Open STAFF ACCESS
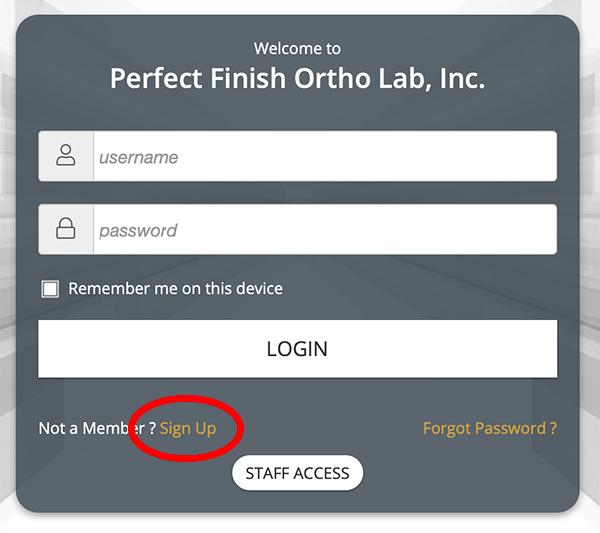 [x=297, y=473]
